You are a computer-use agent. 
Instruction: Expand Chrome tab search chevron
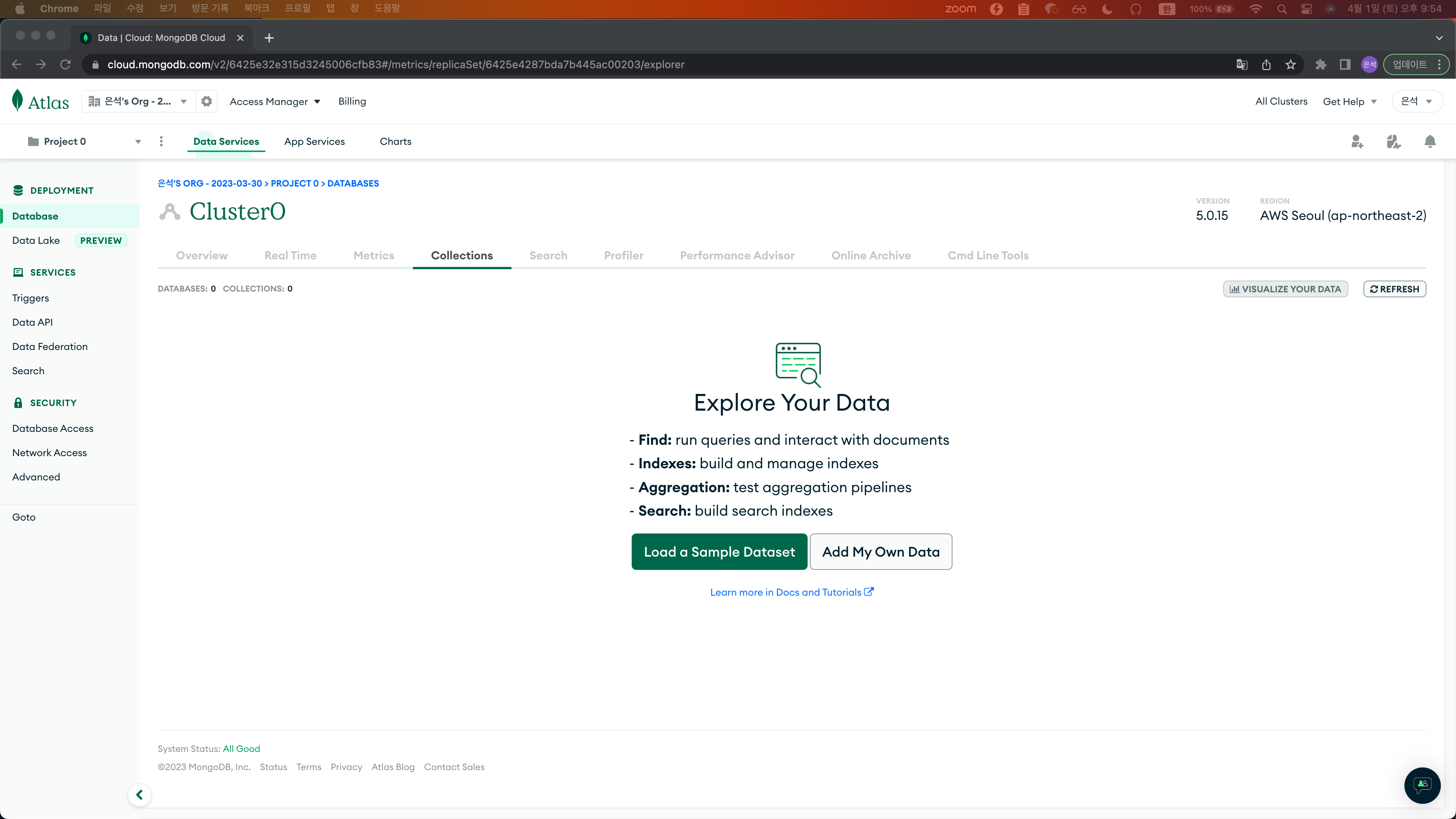point(1439,38)
